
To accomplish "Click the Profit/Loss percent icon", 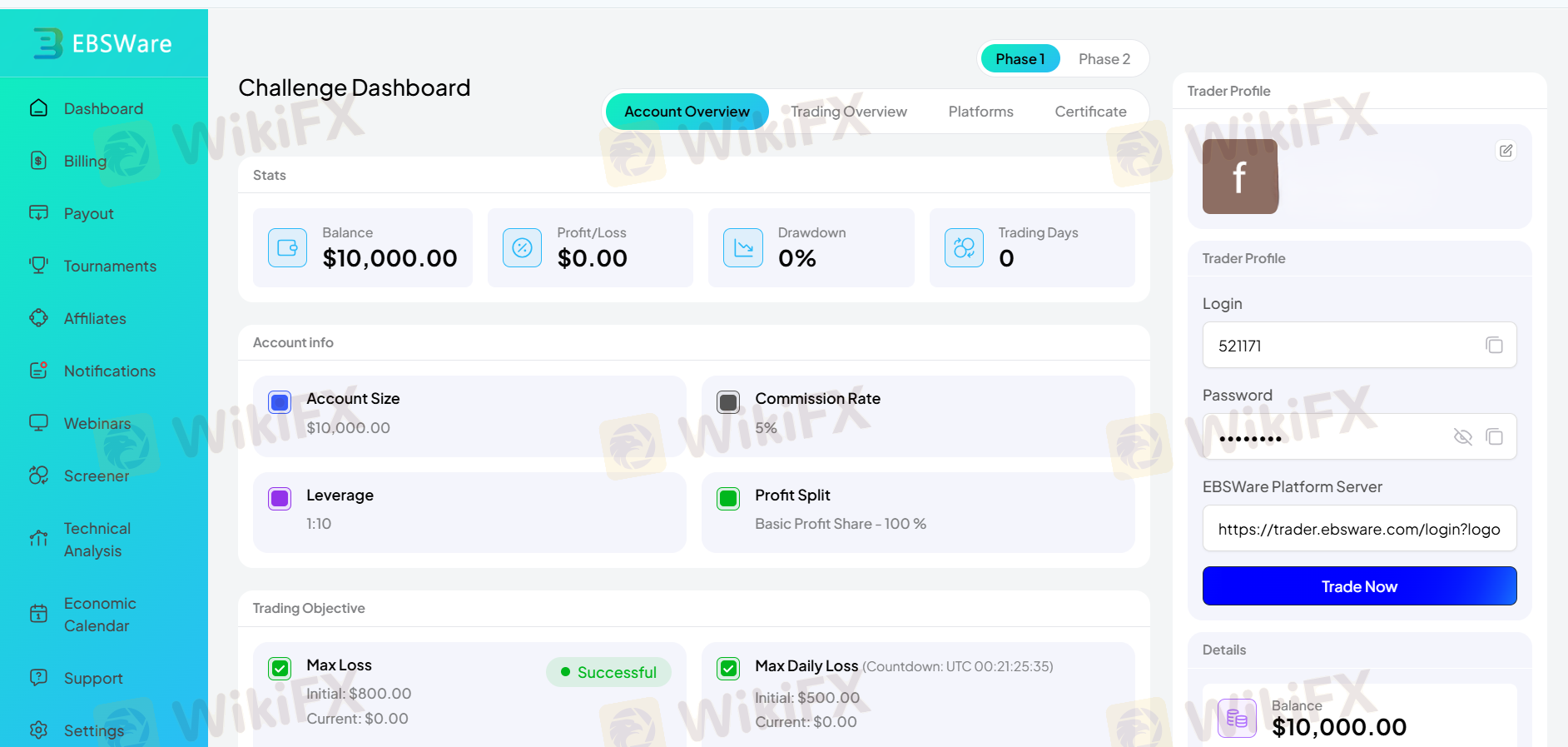I will [x=522, y=247].
